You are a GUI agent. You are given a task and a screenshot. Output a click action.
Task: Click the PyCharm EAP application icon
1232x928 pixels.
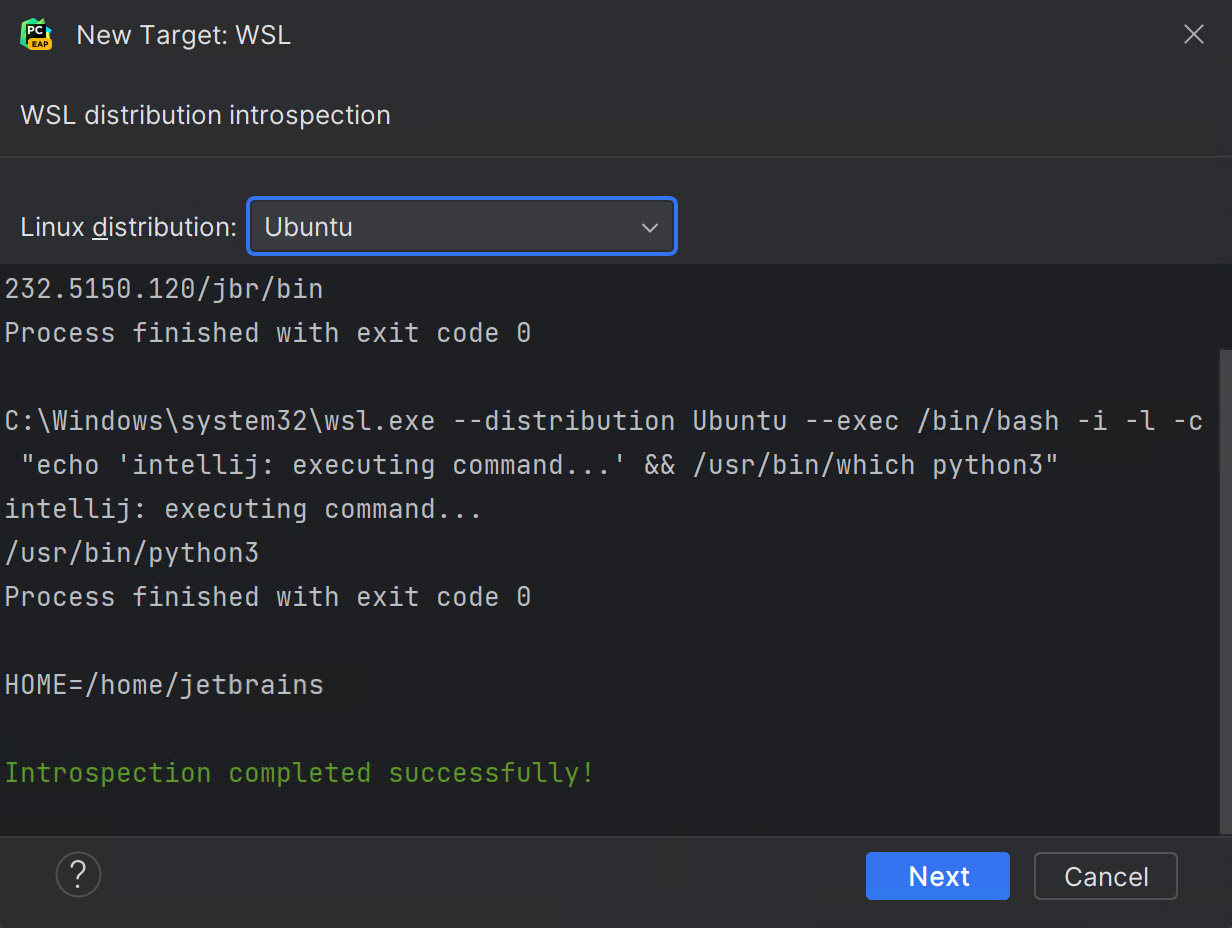click(x=35, y=34)
